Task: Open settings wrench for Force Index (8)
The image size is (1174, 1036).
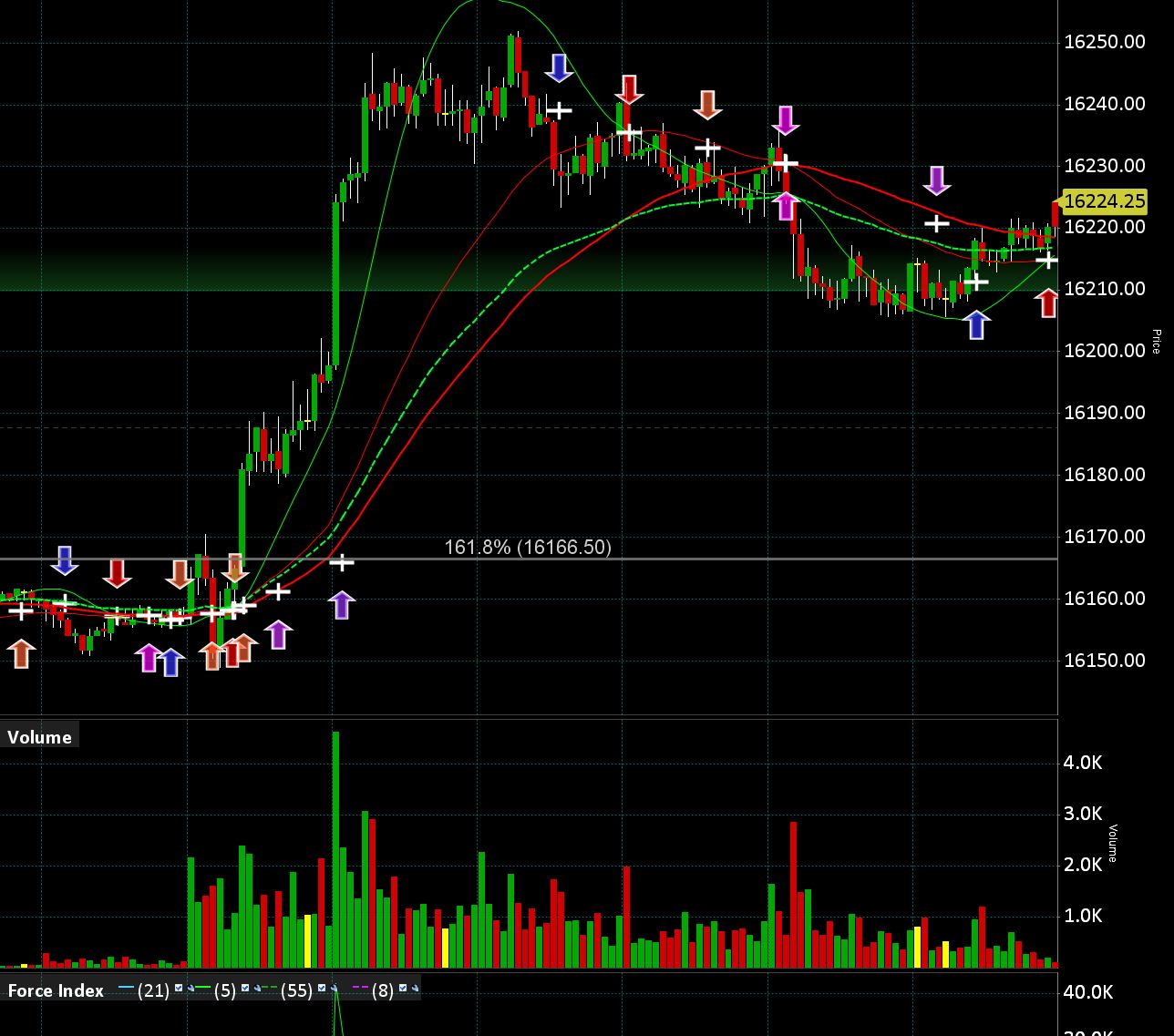Action: (416, 989)
